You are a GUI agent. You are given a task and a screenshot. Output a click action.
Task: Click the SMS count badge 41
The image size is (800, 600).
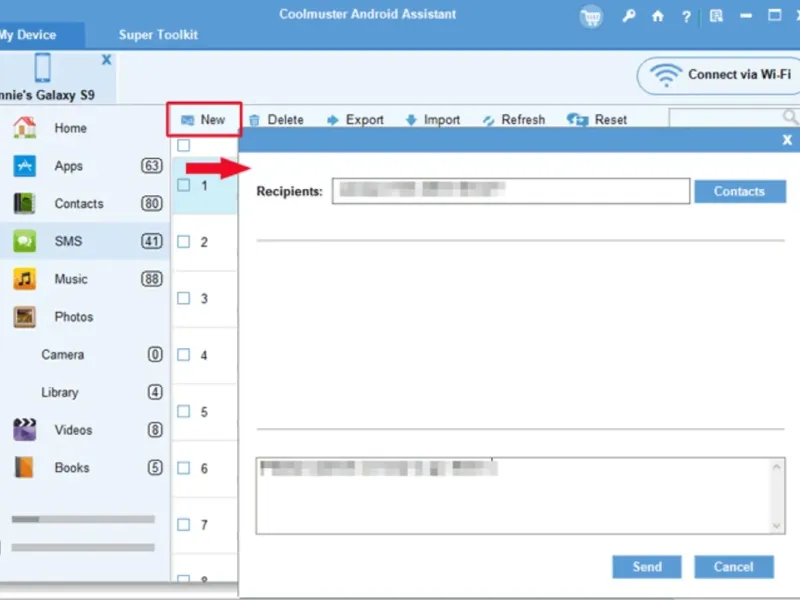coord(152,241)
